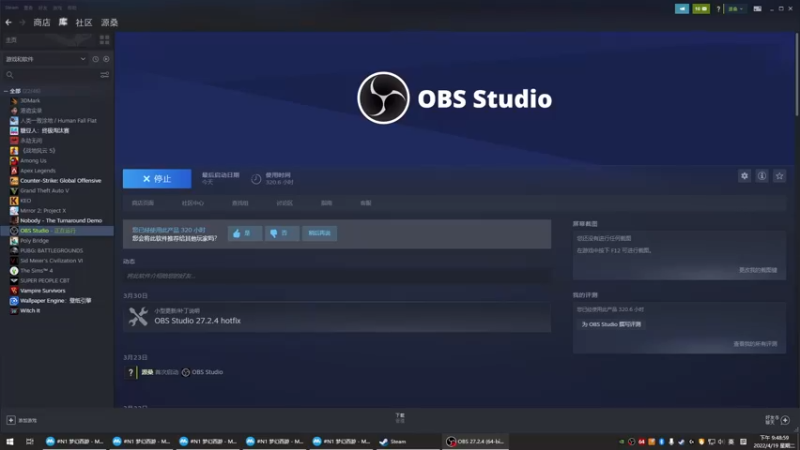Click thumbs-up recommend button
This screenshot has width=800, height=450.
click(245, 233)
